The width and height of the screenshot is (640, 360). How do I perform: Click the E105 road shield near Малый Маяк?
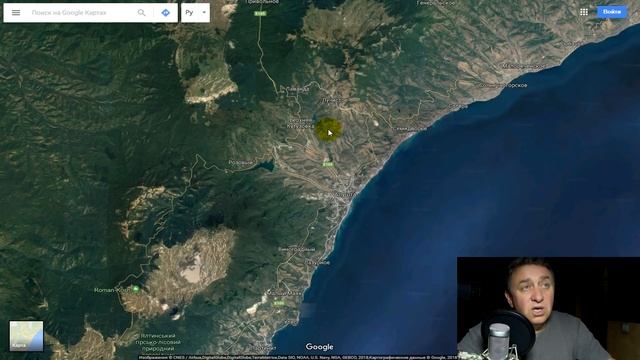(x=279, y=303)
